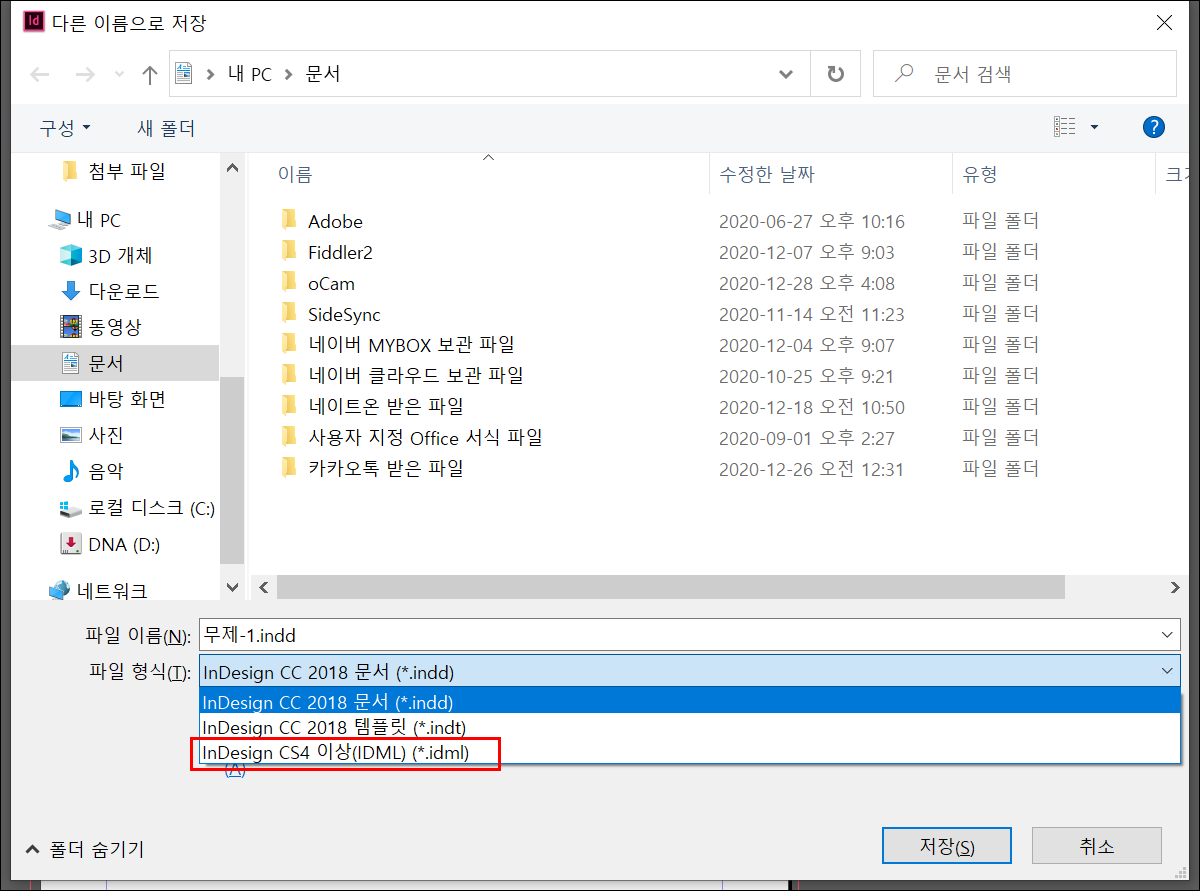Screen dimensions: 1200x891
Task: Go forward with the right arrow button
Action: coord(85,74)
